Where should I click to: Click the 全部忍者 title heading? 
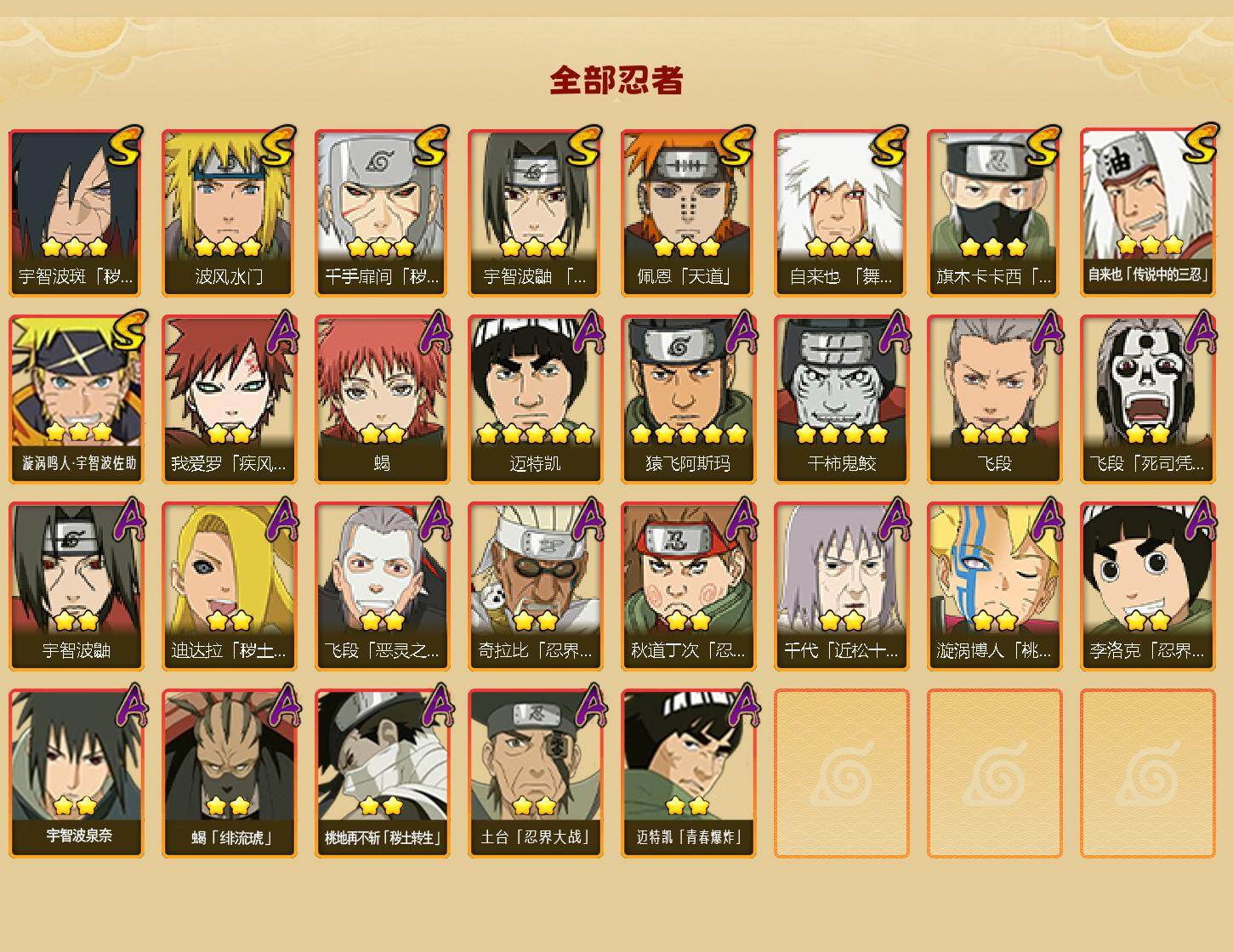click(x=616, y=81)
